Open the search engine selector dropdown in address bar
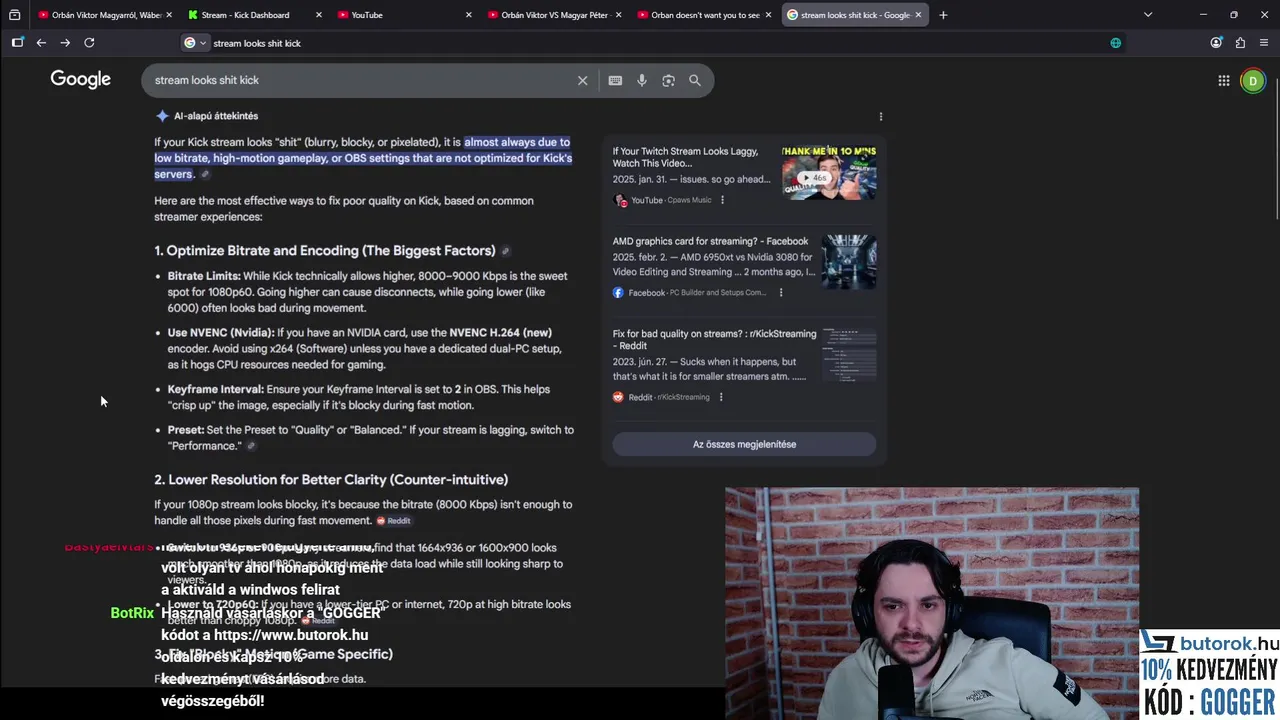This screenshot has width=1280, height=720. coord(195,43)
